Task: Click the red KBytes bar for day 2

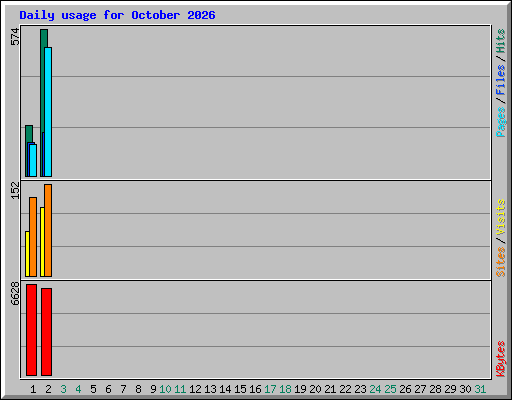Action: point(46,332)
